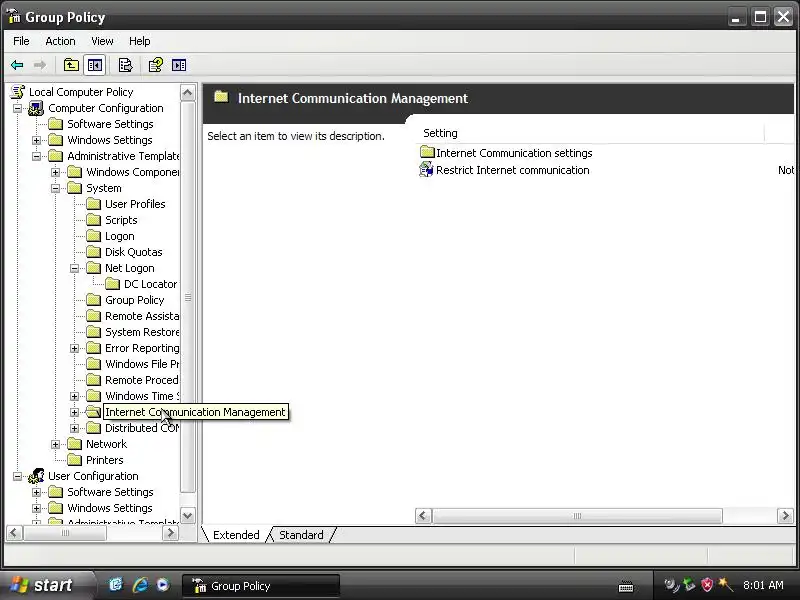Screen dimensions: 800x600
Task: Launch Internet Explorer from quick launch
Action: tap(140, 585)
